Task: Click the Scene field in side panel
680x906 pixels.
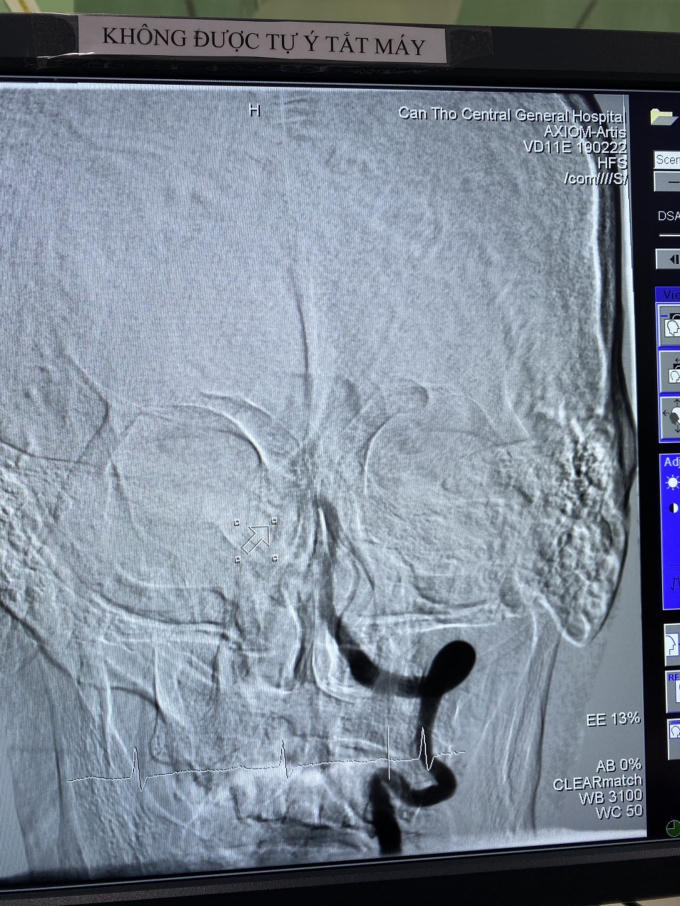Action: (x=667, y=159)
